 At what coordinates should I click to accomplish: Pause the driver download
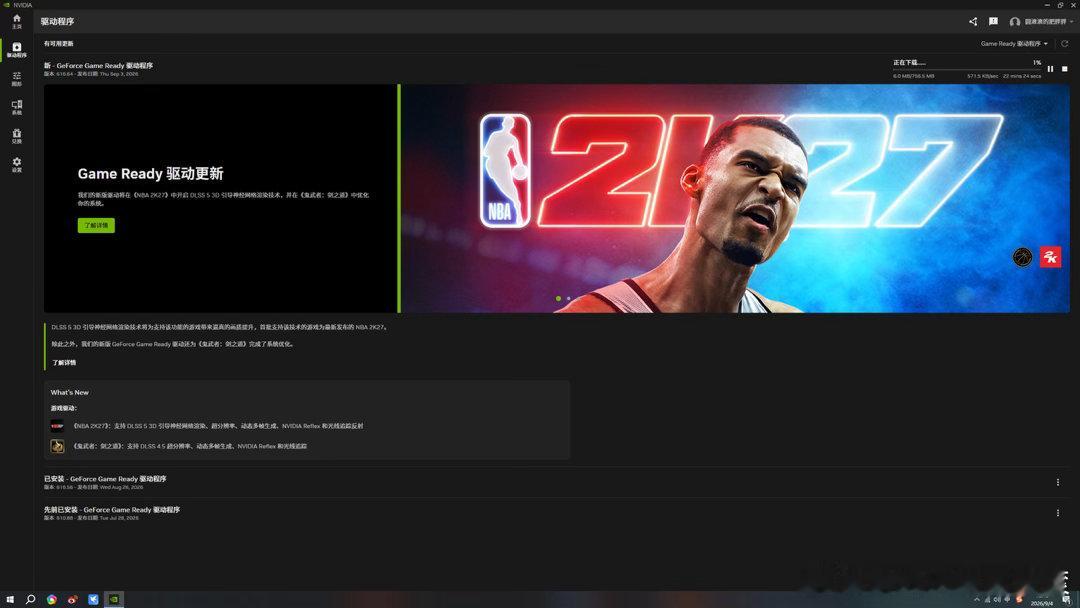point(1050,69)
